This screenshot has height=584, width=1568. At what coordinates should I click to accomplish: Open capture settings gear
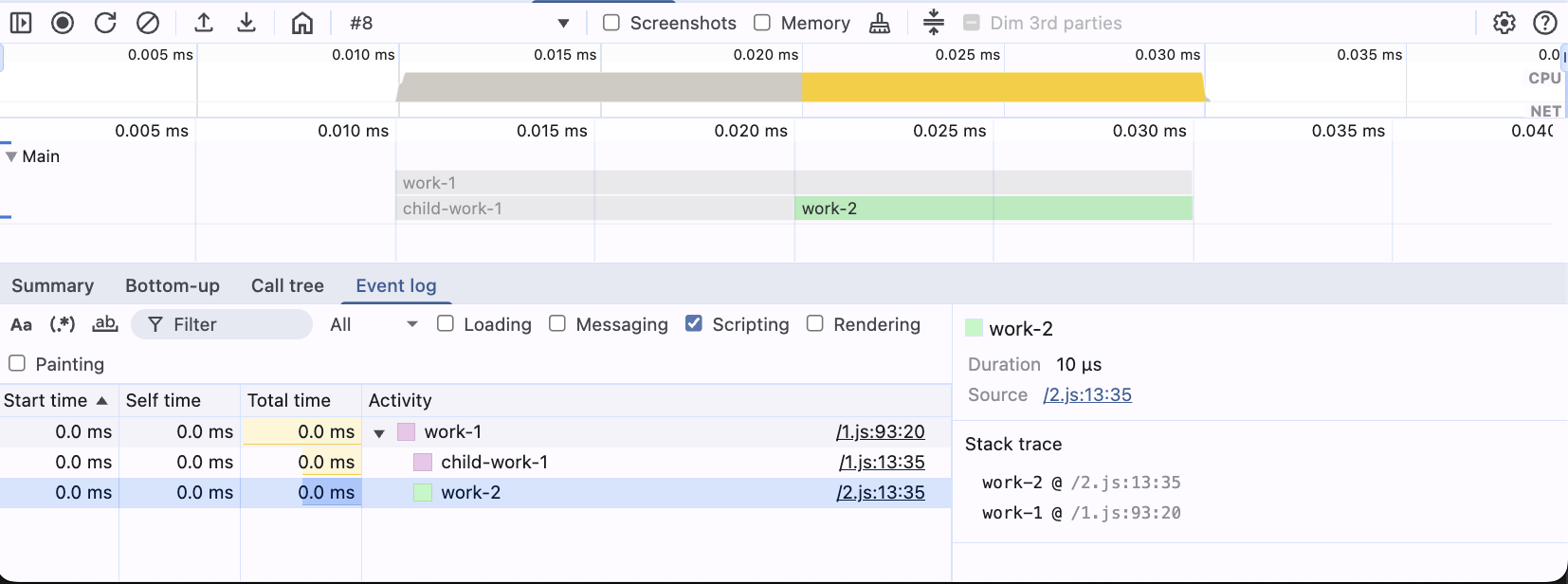click(x=1504, y=23)
